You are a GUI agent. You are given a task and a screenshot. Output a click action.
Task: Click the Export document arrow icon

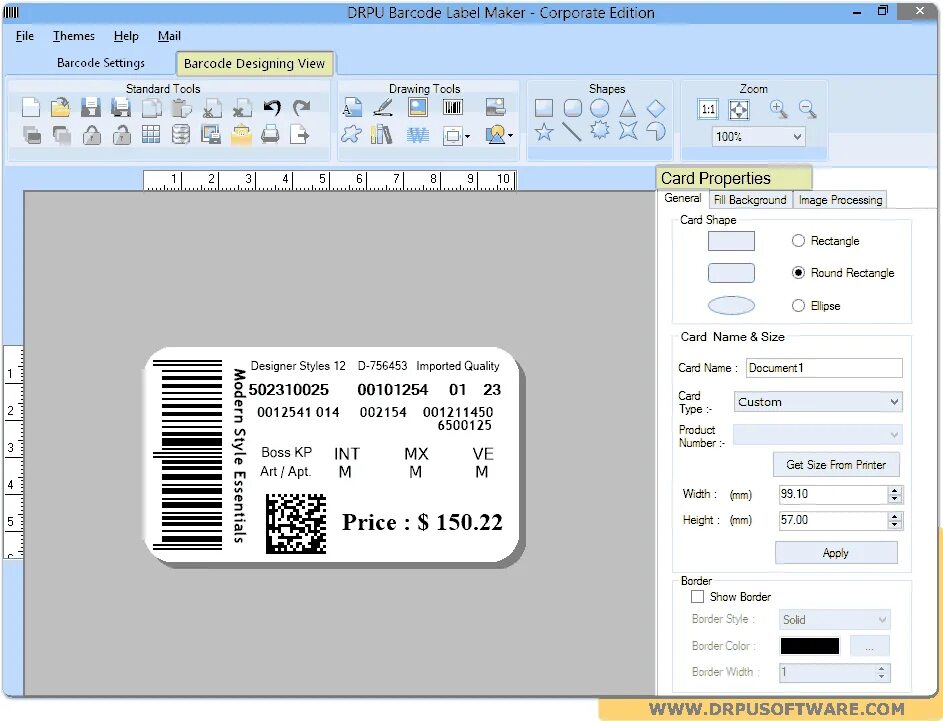coord(299,135)
